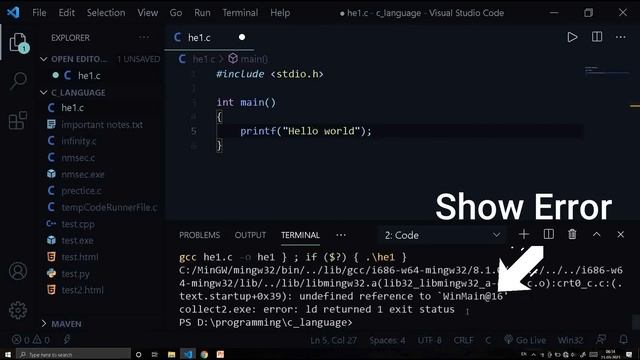Open notifications bell in status bar

623,340
